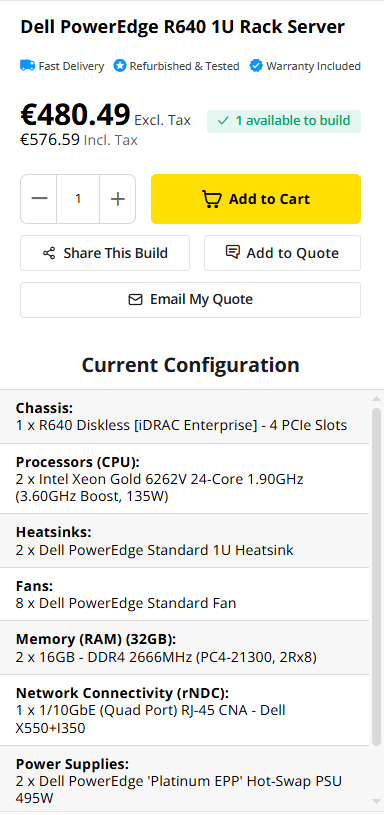Screen dimensions: 384x815
Task: Click the 'Excl. Tax' label
Action: tap(163, 121)
